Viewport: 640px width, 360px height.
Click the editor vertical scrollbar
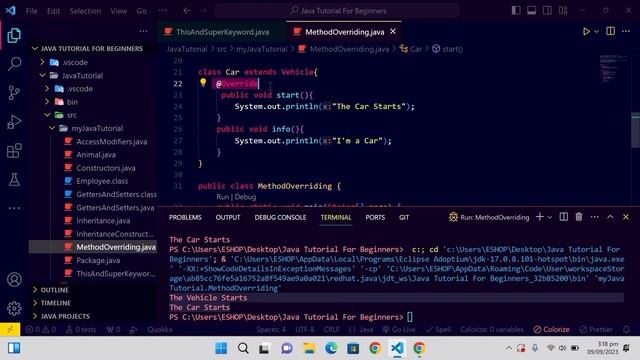coord(636,131)
